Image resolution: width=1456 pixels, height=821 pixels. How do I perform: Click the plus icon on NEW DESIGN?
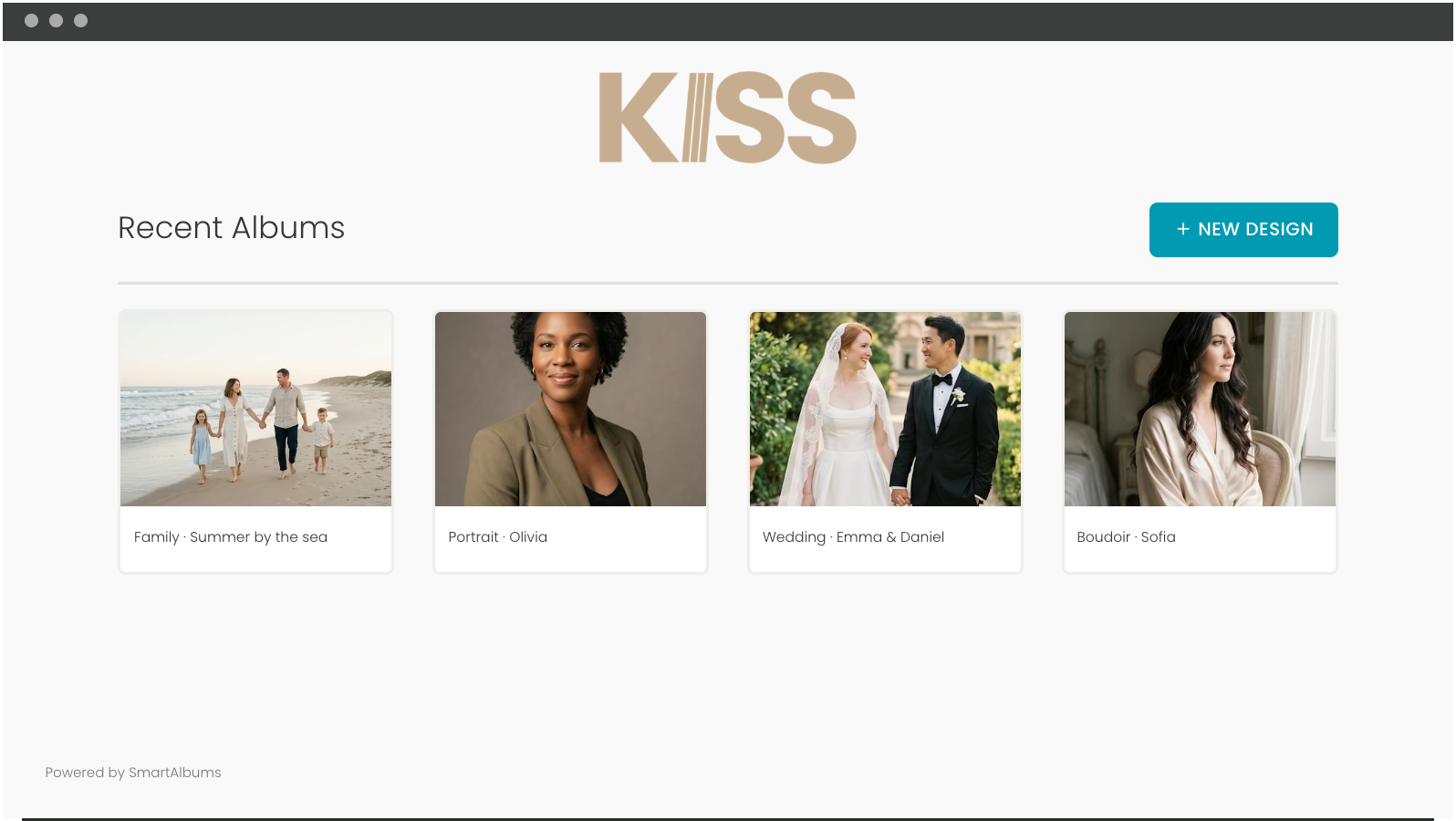1182,230
